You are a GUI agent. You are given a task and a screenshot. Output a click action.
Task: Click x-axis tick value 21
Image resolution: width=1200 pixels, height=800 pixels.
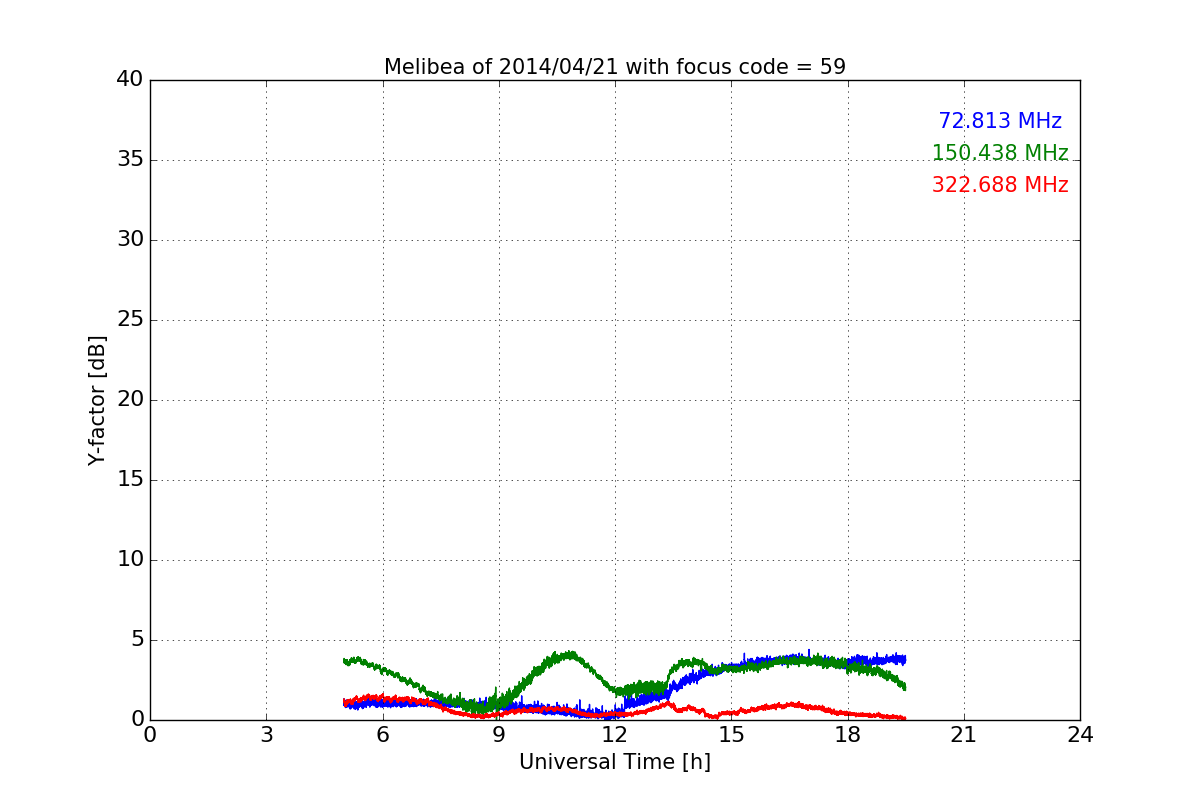964,735
